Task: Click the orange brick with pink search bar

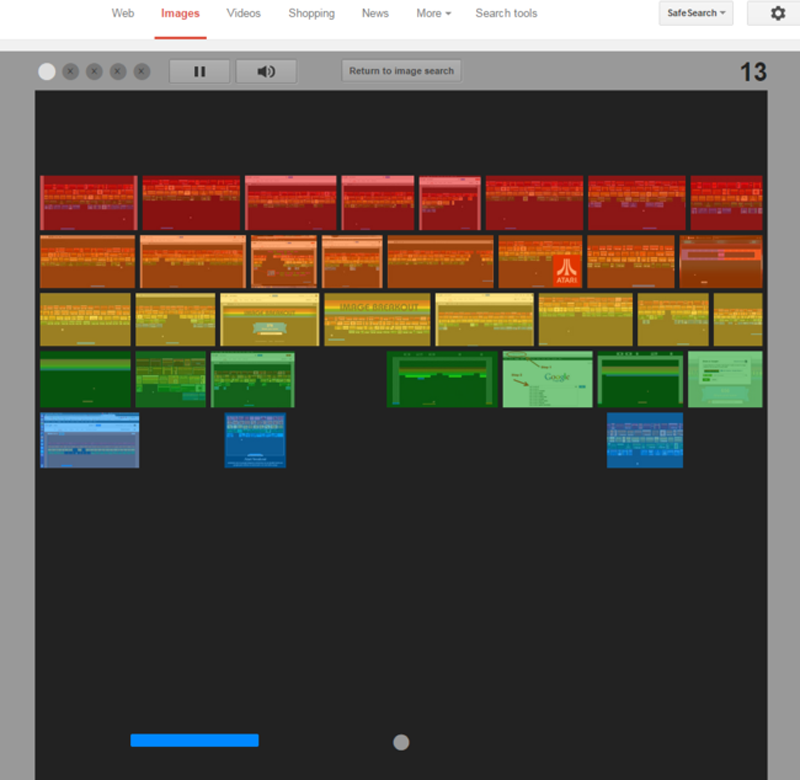Action: 721,262
